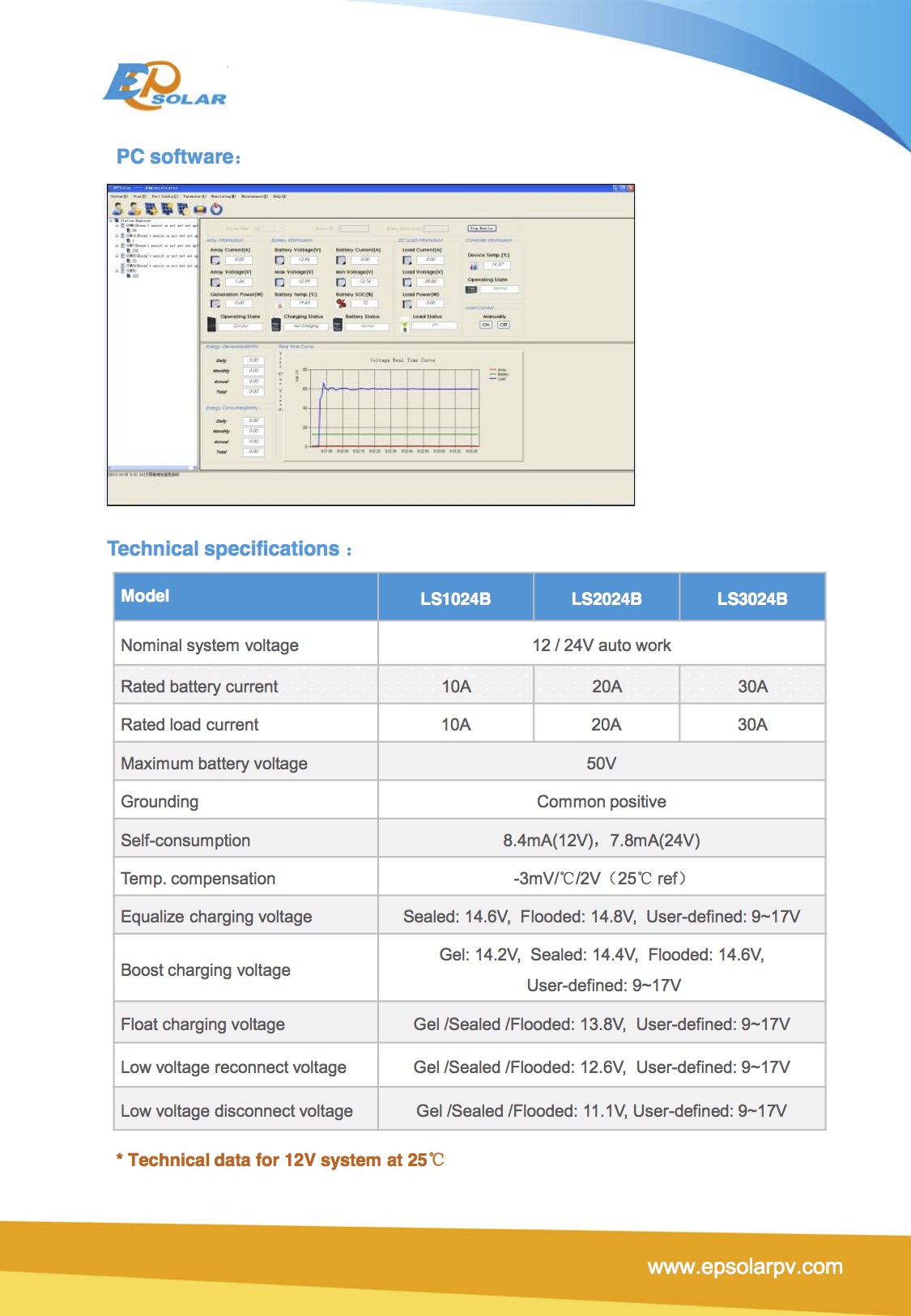This screenshot has width=911, height=1316.
Task: Collapse the Station Explorer tree root
Action: pyautogui.click(x=111, y=220)
